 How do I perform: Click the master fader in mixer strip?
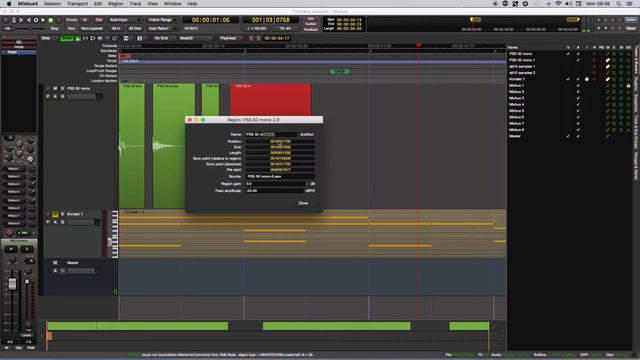click(13, 284)
